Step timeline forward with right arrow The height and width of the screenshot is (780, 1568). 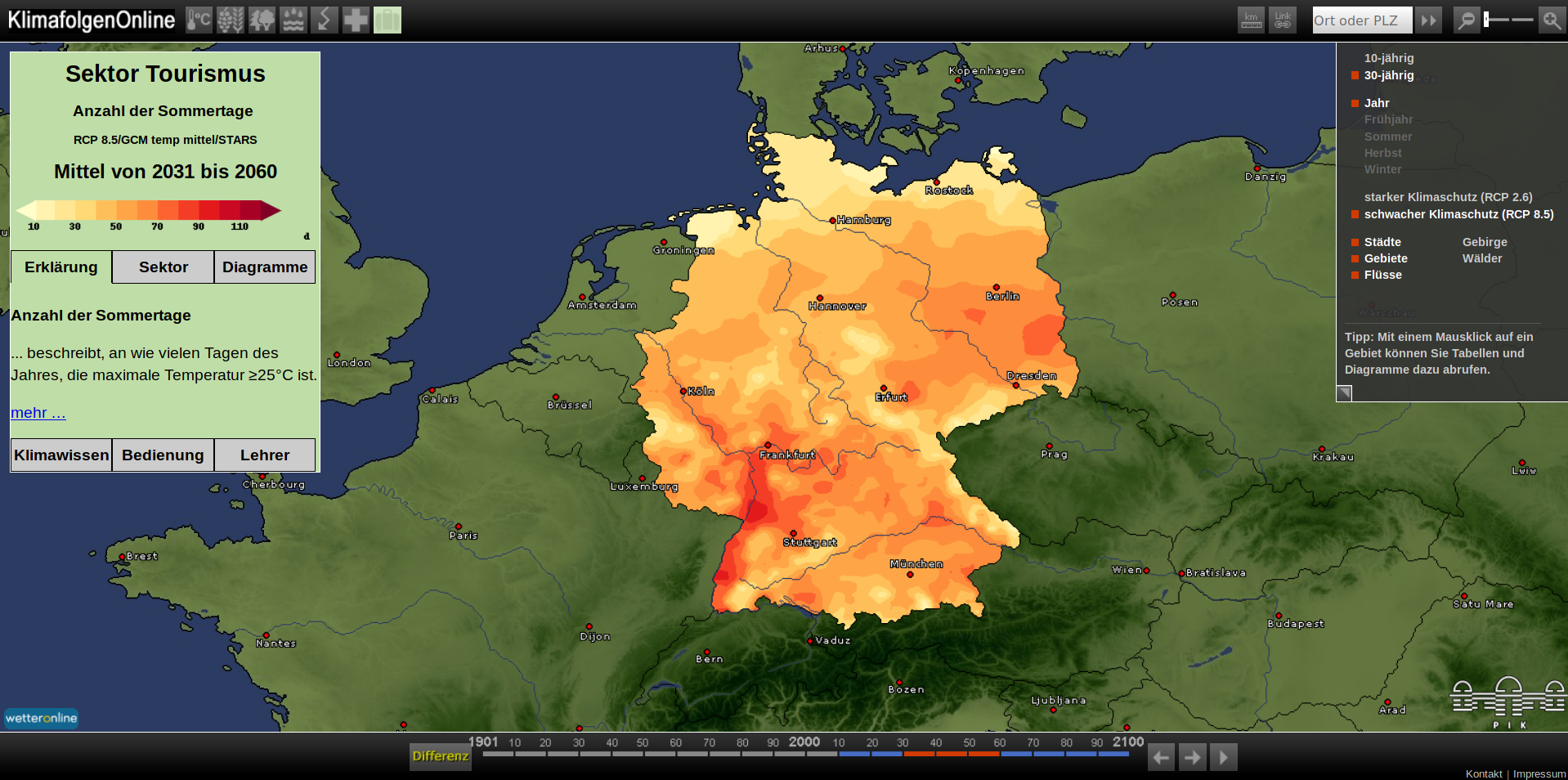(x=1193, y=757)
